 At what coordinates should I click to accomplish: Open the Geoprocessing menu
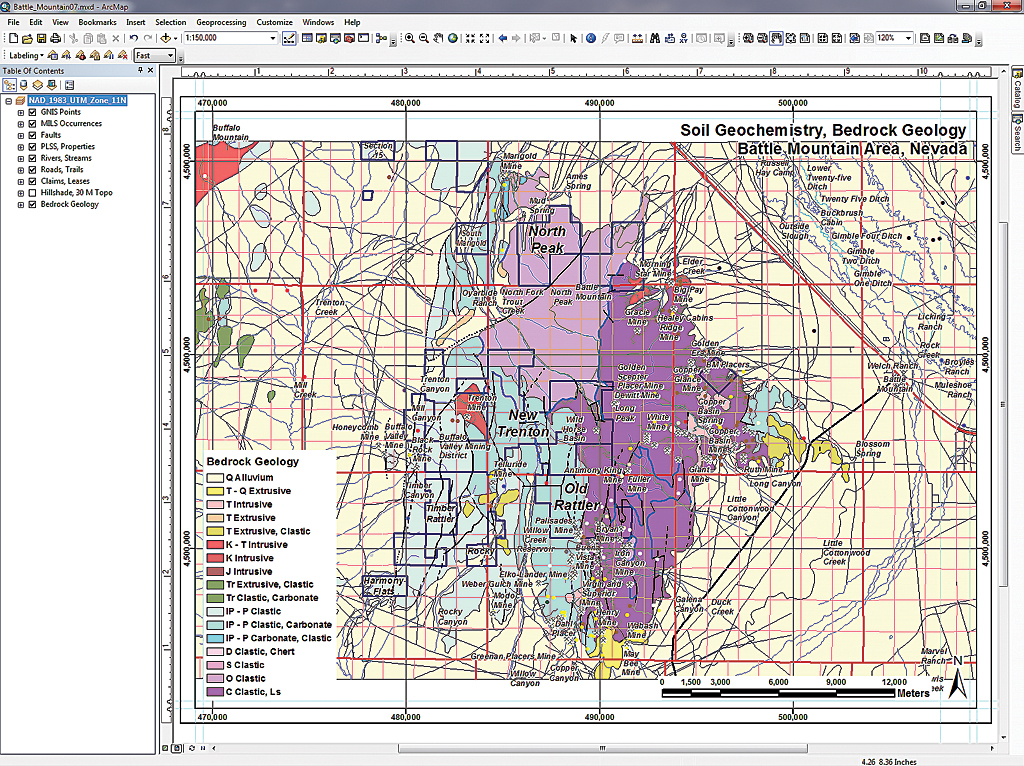click(221, 22)
